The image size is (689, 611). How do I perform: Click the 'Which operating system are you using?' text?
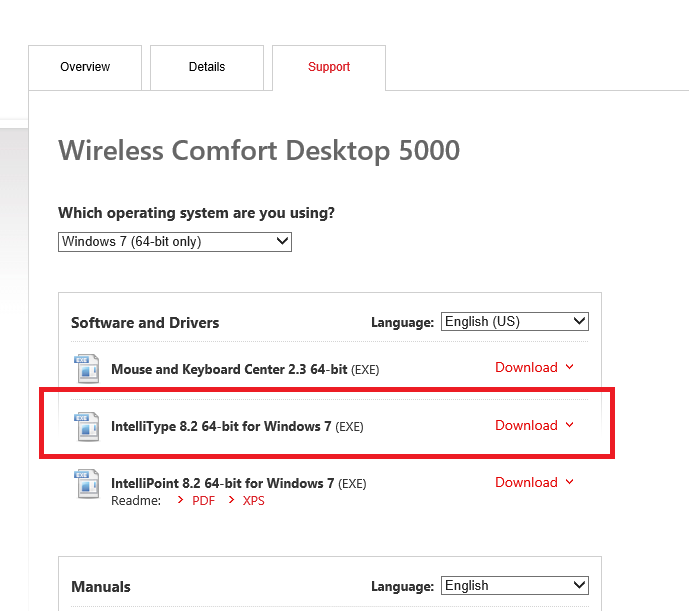point(196,213)
